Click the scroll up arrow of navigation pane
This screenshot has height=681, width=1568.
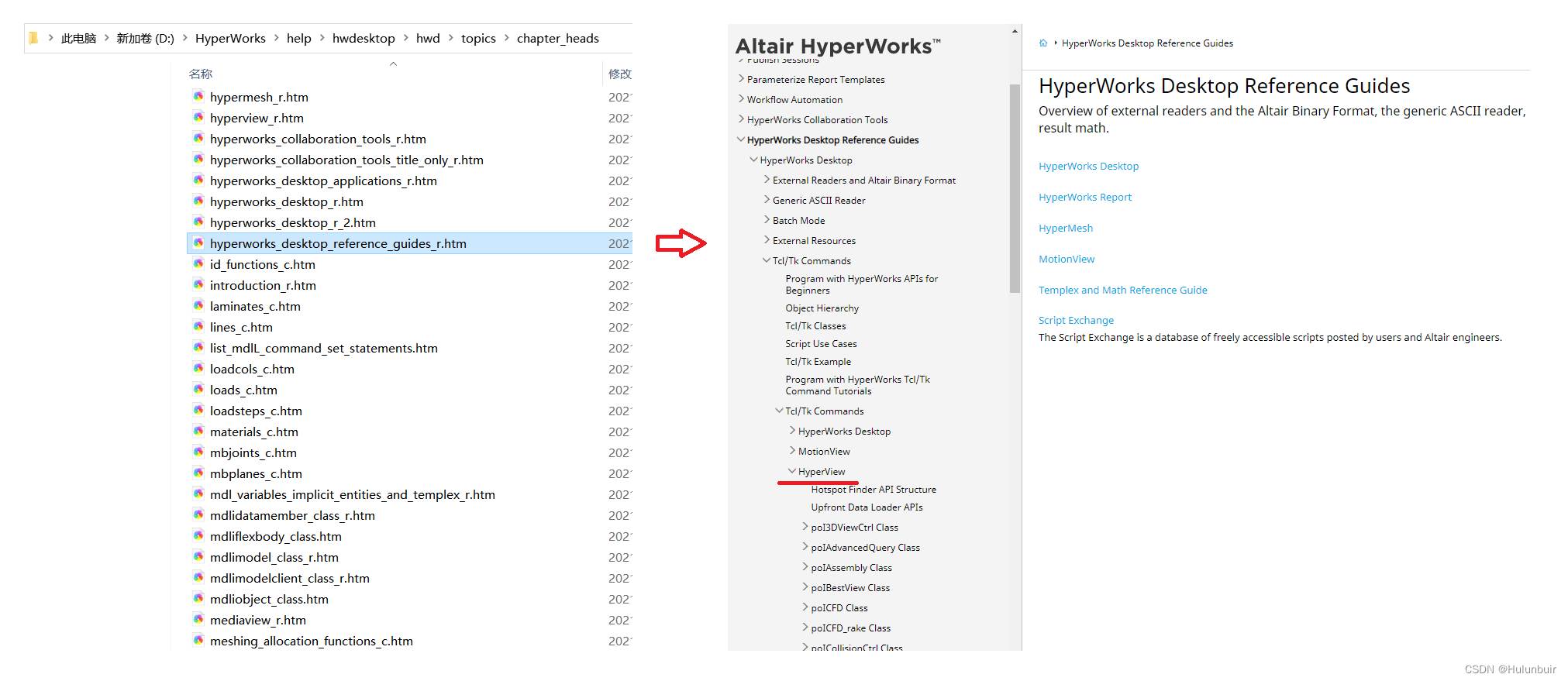pyautogui.click(x=1015, y=32)
